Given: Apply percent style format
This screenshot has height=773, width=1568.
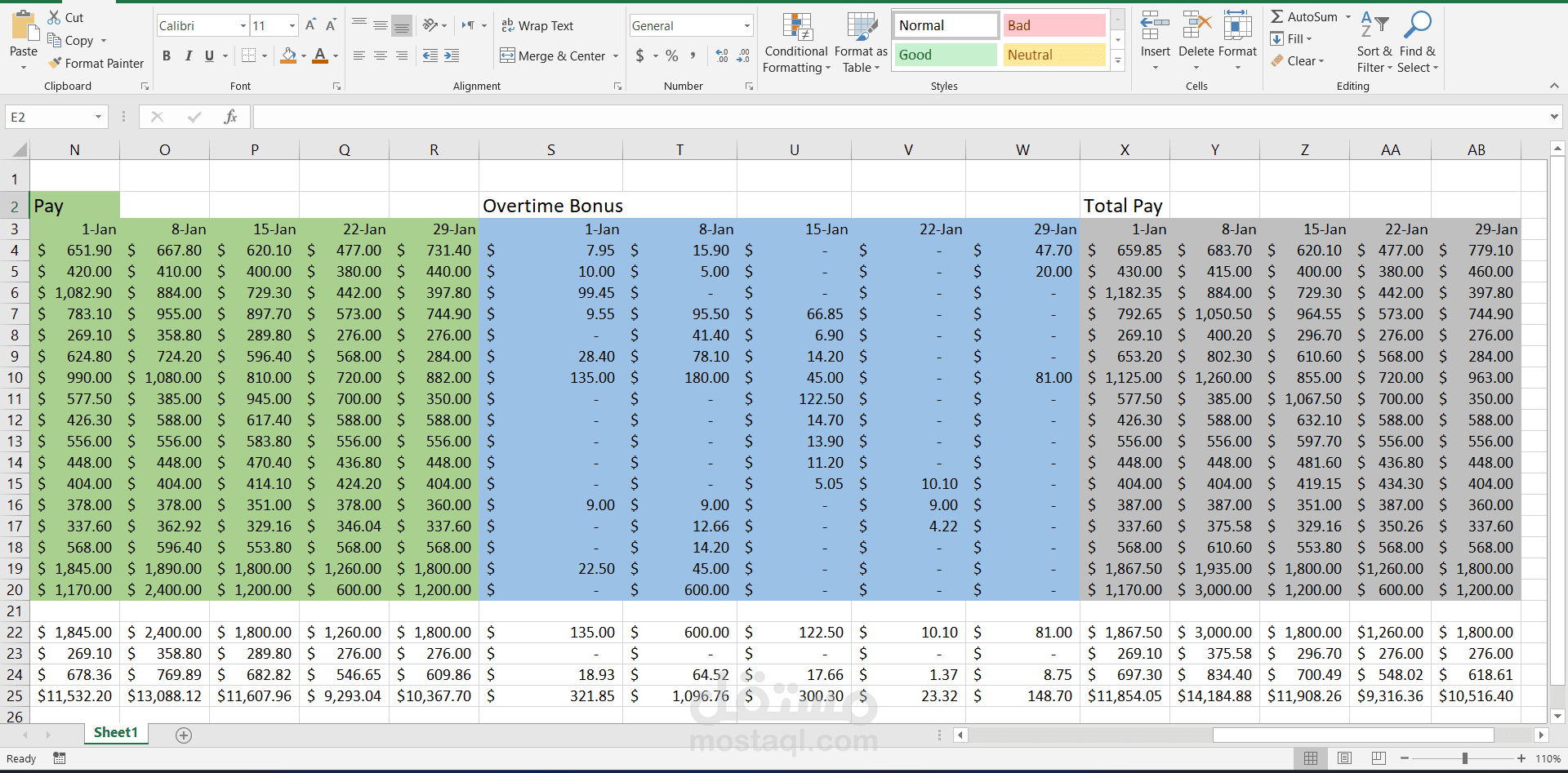Looking at the screenshot, I should pyautogui.click(x=672, y=56).
